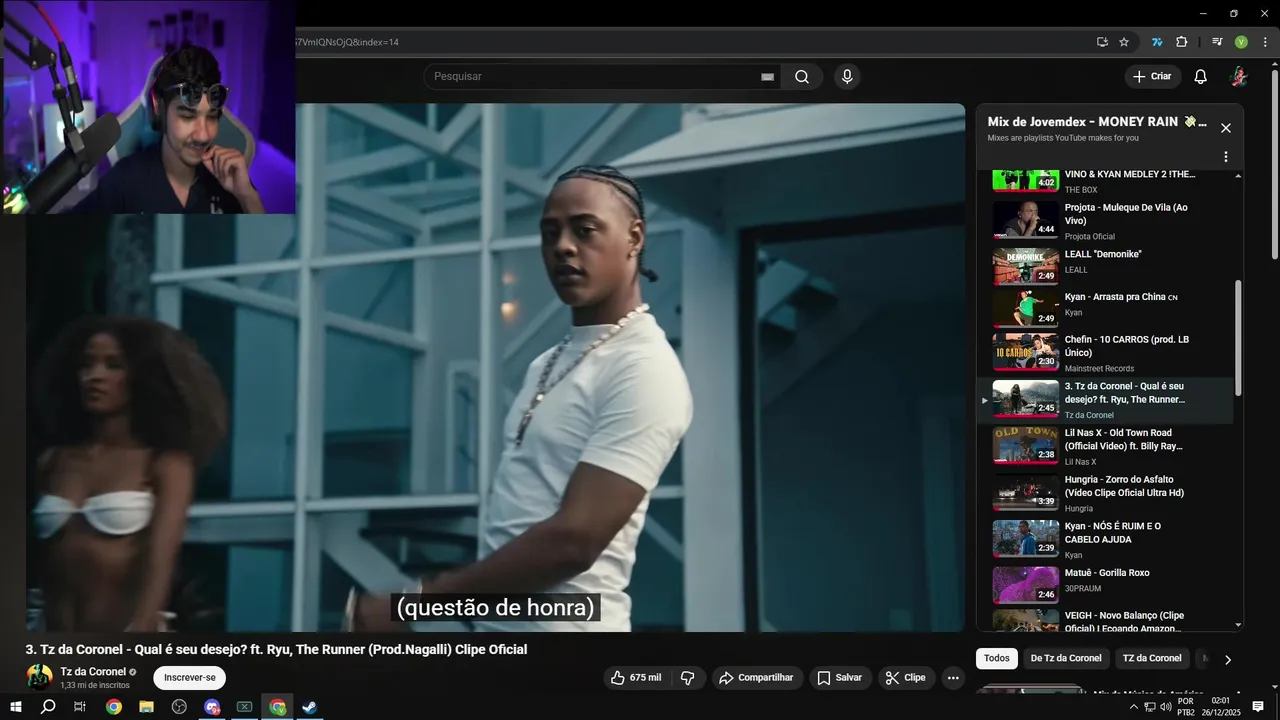Open Discord from taskbar
The height and width of the screenshot is (720, 1280).
point(212,707)
